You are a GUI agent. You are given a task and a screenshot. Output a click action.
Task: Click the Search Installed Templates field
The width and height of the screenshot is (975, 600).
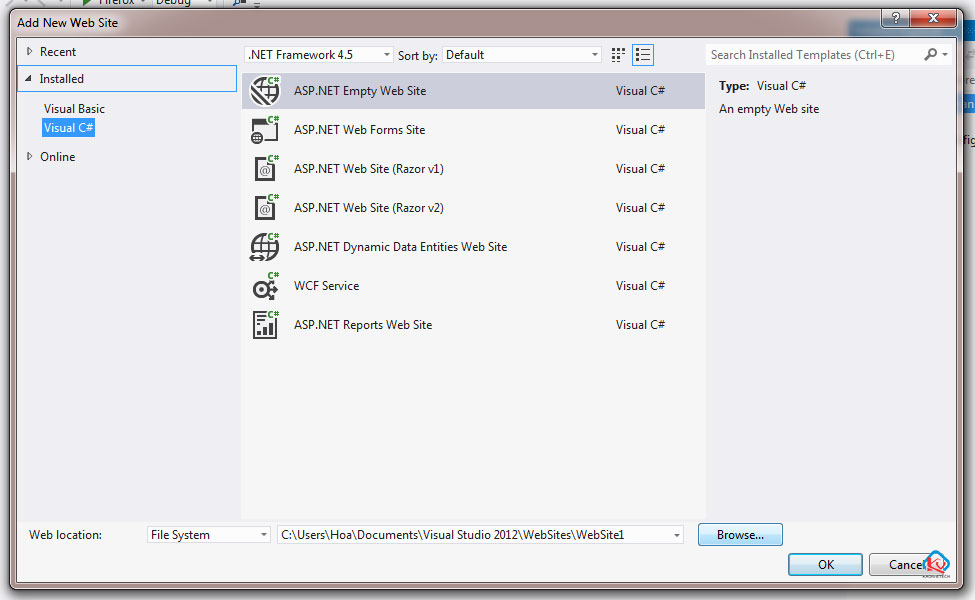(x=815, y=55)
